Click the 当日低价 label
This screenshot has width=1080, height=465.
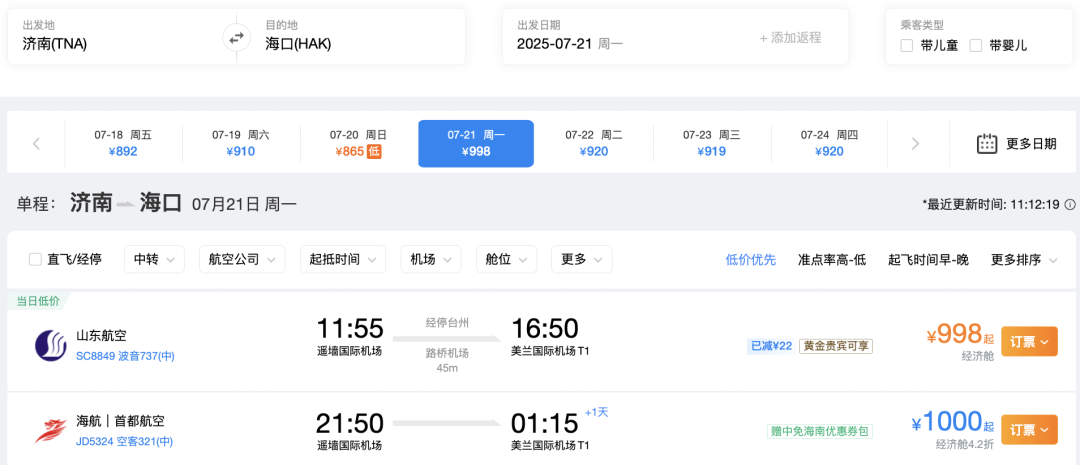click(x=37, y=301)
